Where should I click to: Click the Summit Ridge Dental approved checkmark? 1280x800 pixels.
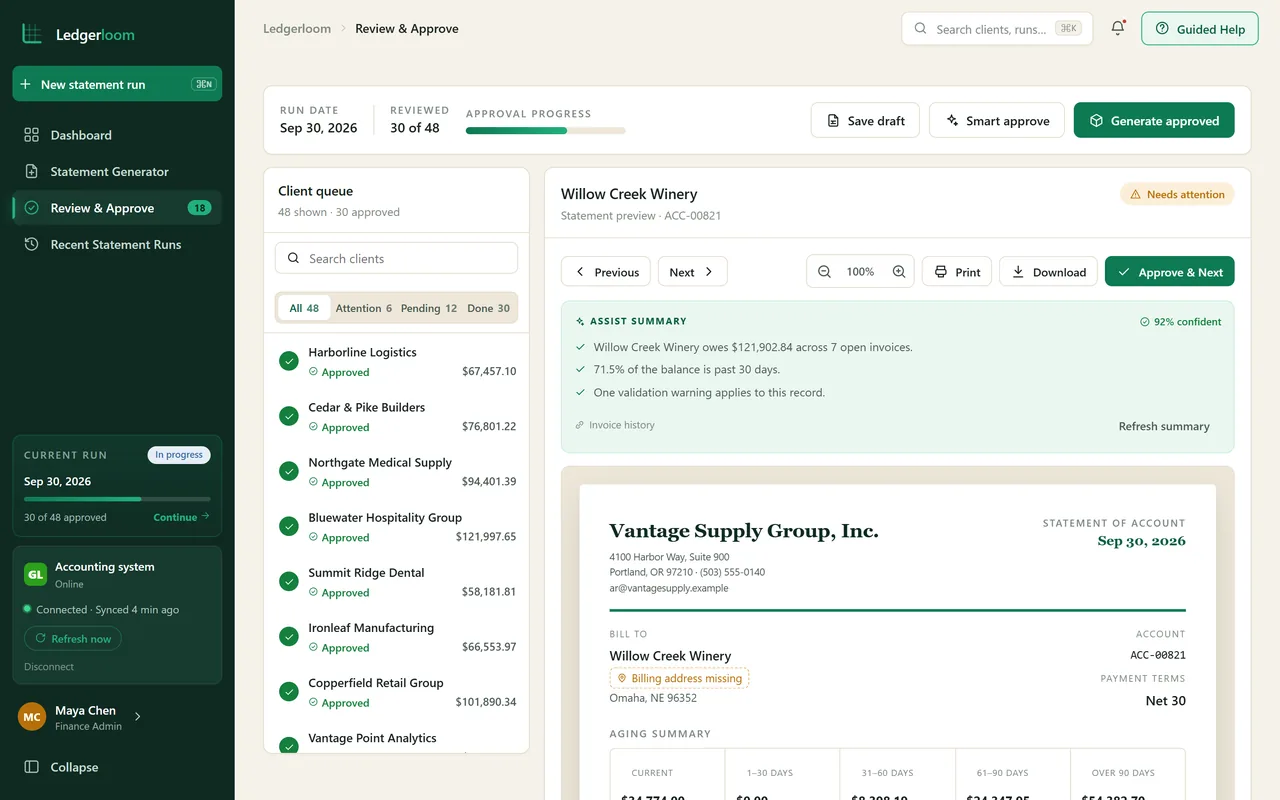tap(289, 581)
